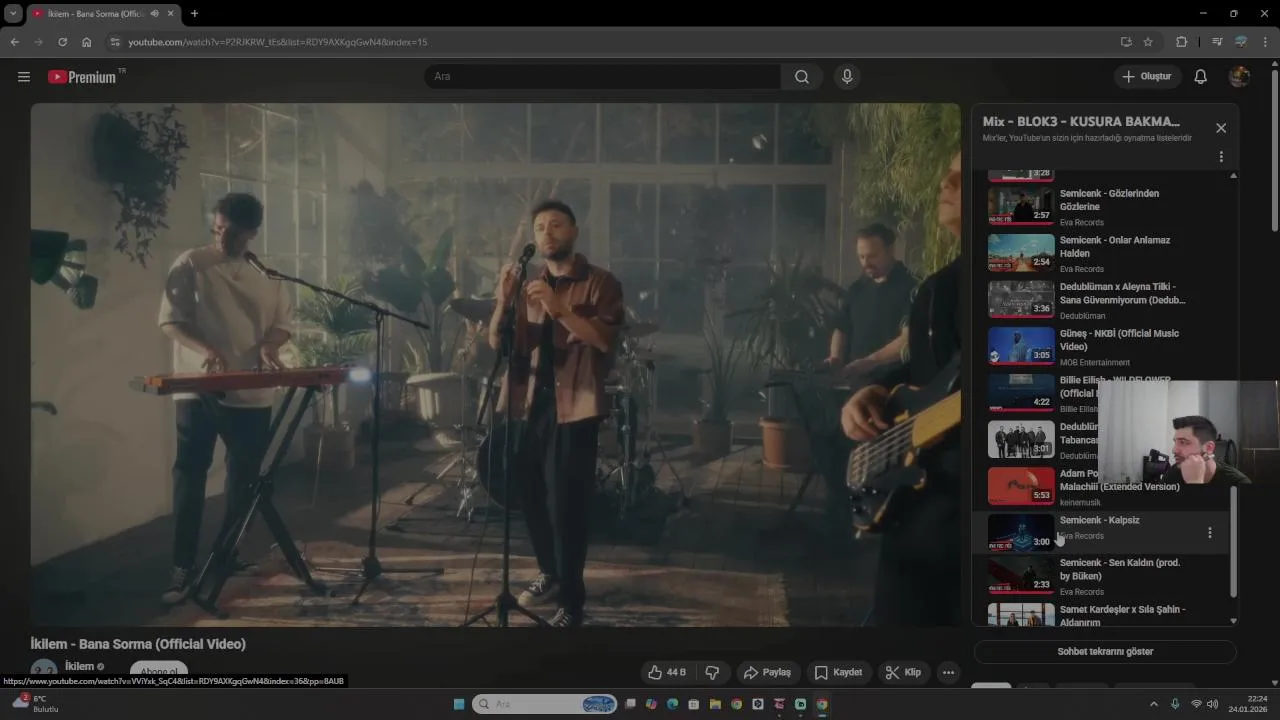The image size is (1280, 720).
Task: Go to browser home page
Action: click(87, 42)
